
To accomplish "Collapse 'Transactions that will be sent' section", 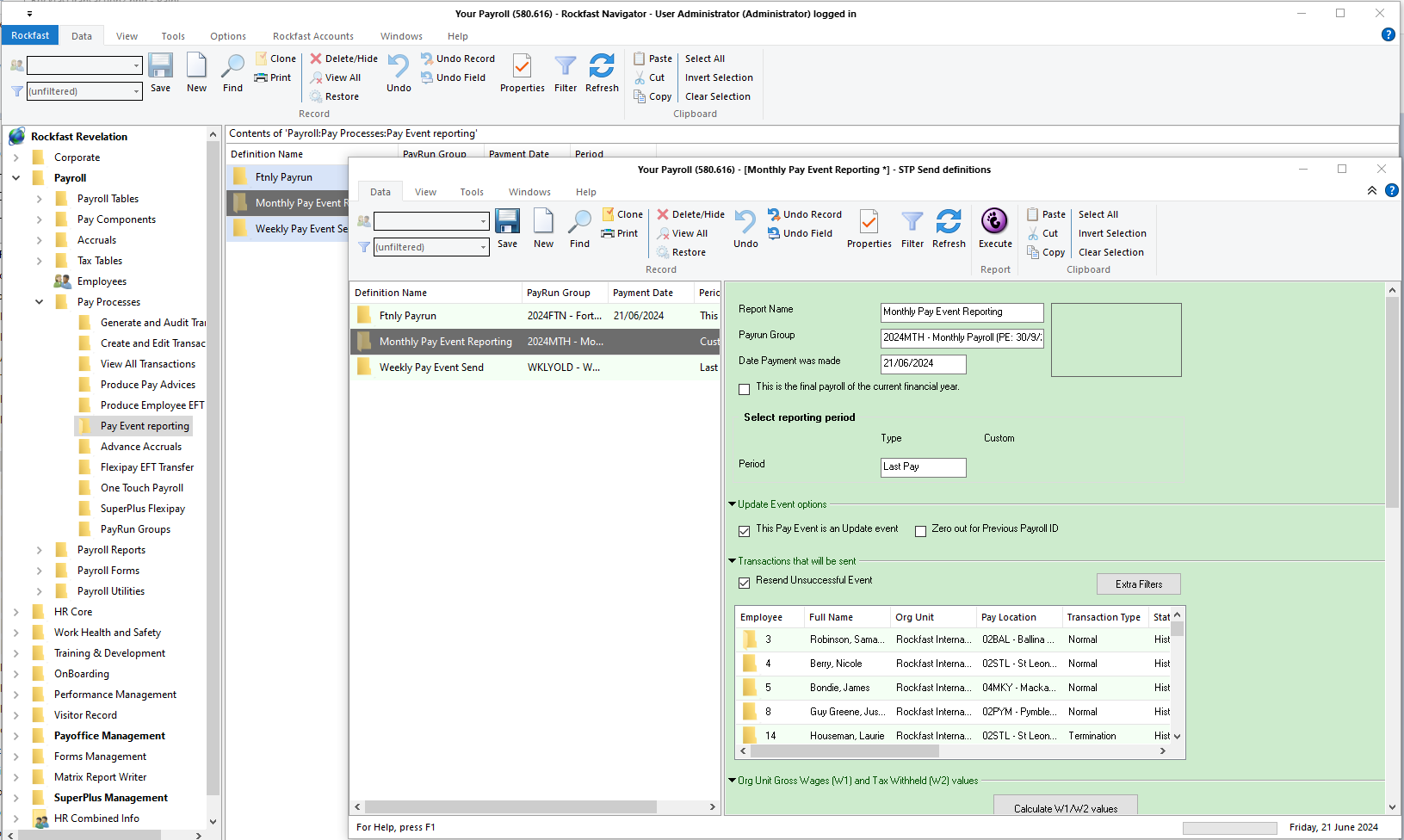I will click(732, 561).
